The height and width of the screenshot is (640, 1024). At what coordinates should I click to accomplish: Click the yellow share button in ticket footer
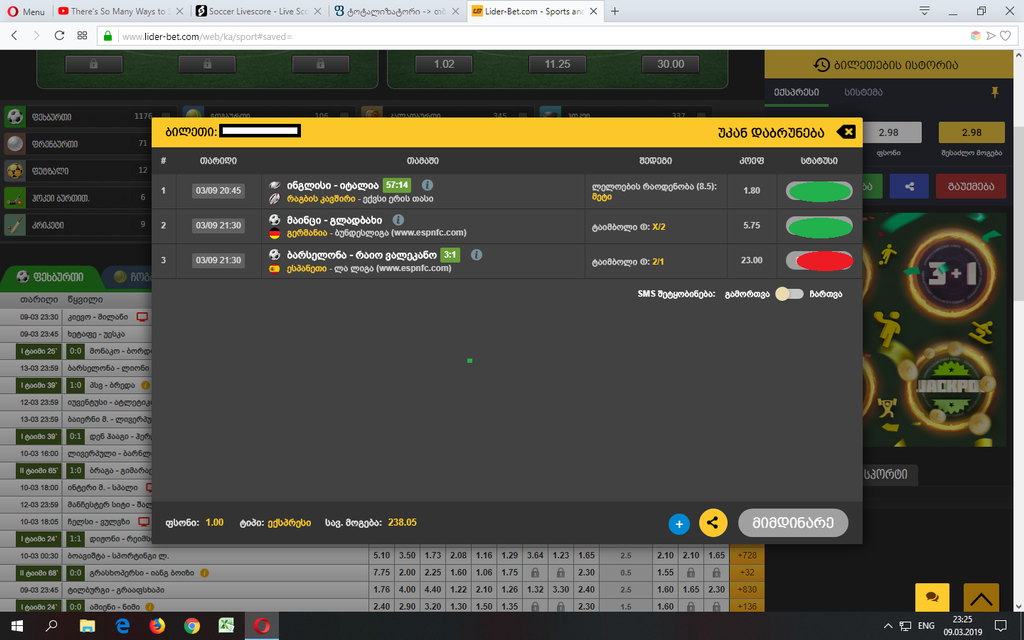[713, 522]
